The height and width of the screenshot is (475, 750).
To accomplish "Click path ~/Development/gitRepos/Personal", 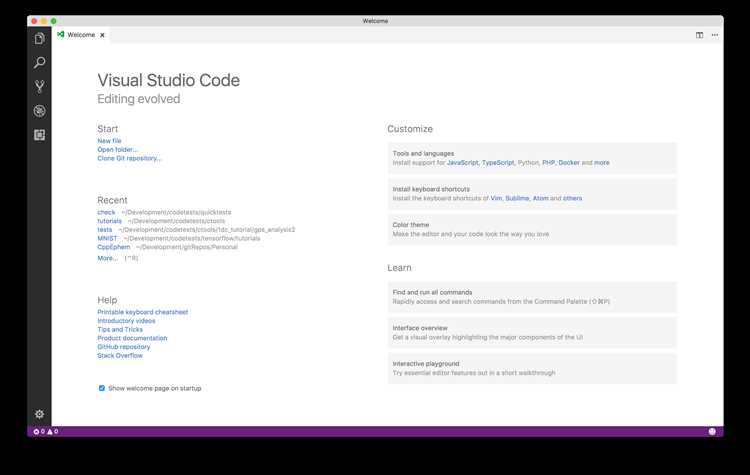I will [x=187, y=247].
